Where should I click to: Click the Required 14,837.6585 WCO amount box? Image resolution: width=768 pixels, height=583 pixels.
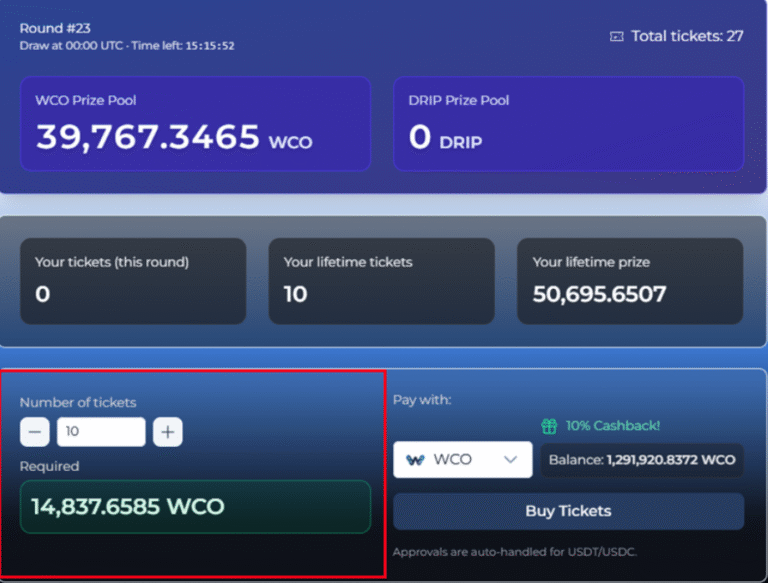195,507
